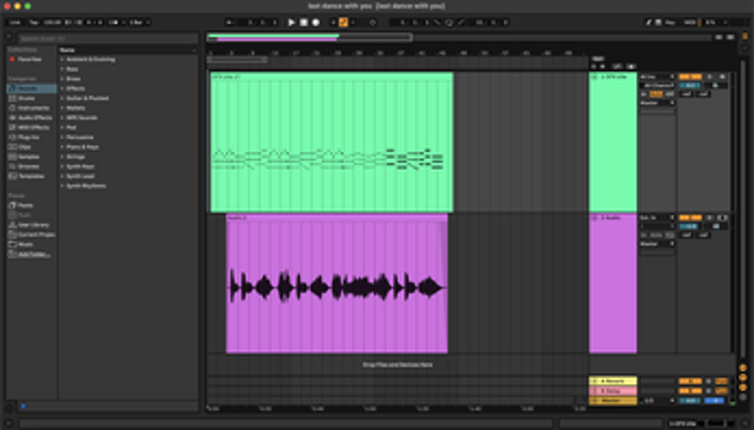Select the Instruments category in the browser

pyautogui.click(x=32, y=108)
